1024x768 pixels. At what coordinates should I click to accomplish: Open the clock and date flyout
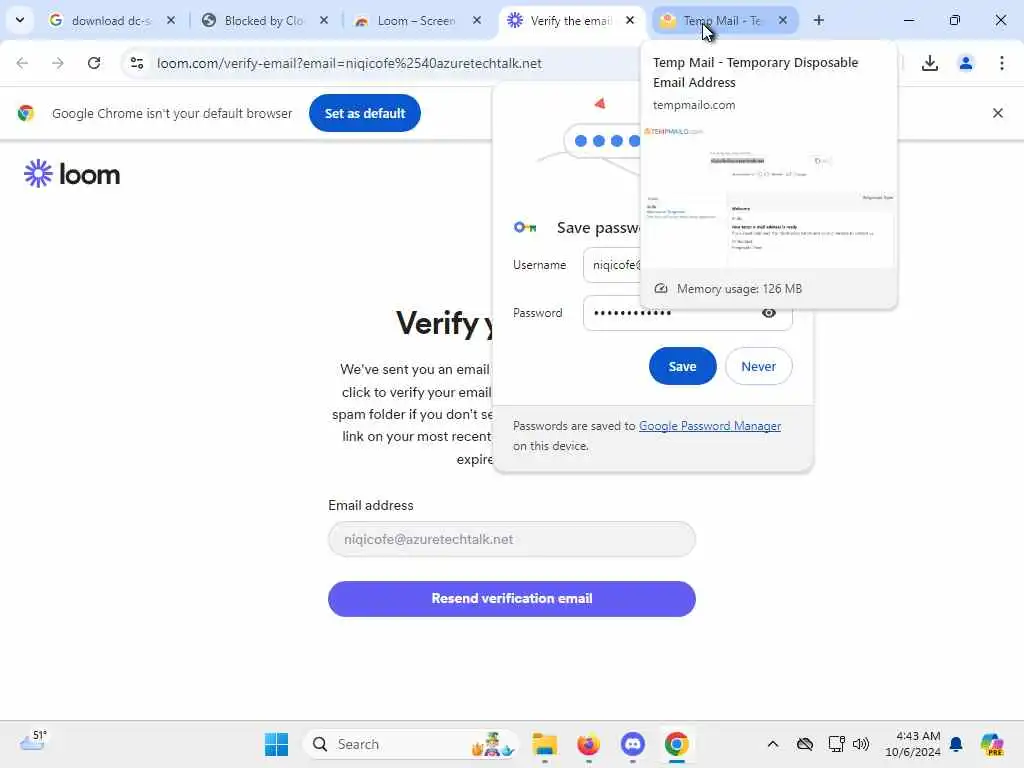click(912, 744)
